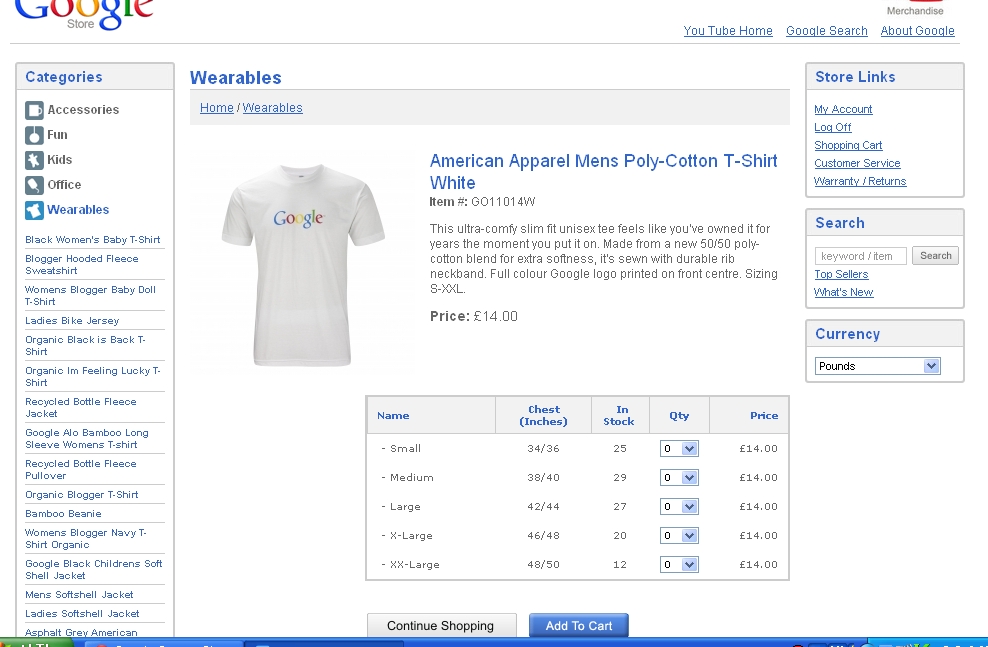988x647 pixels.
Task: Open Black Women's Baby T-Shirt product
Action: click(x=93, y=240)
